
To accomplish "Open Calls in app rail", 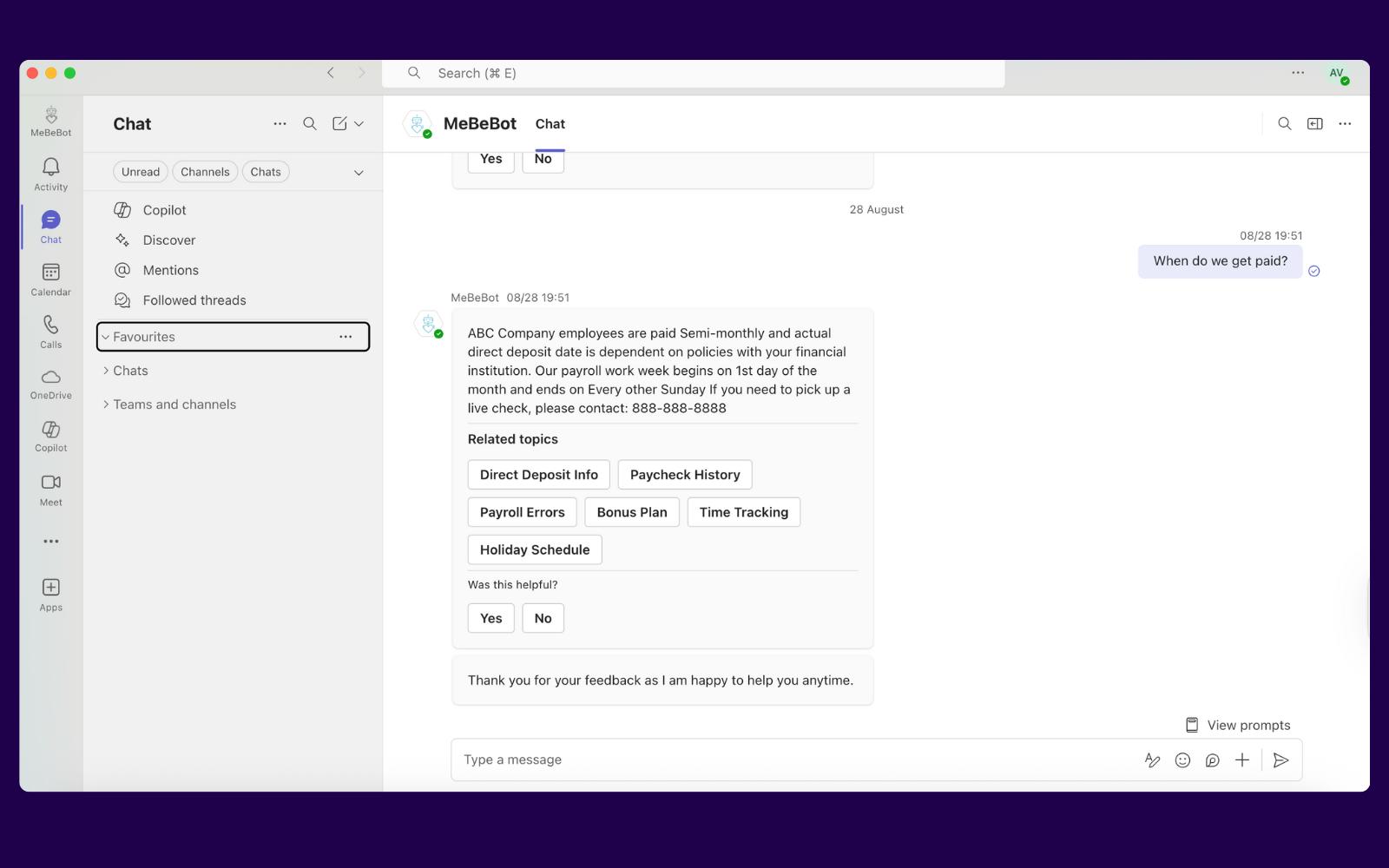I will [x=51, y=332].
